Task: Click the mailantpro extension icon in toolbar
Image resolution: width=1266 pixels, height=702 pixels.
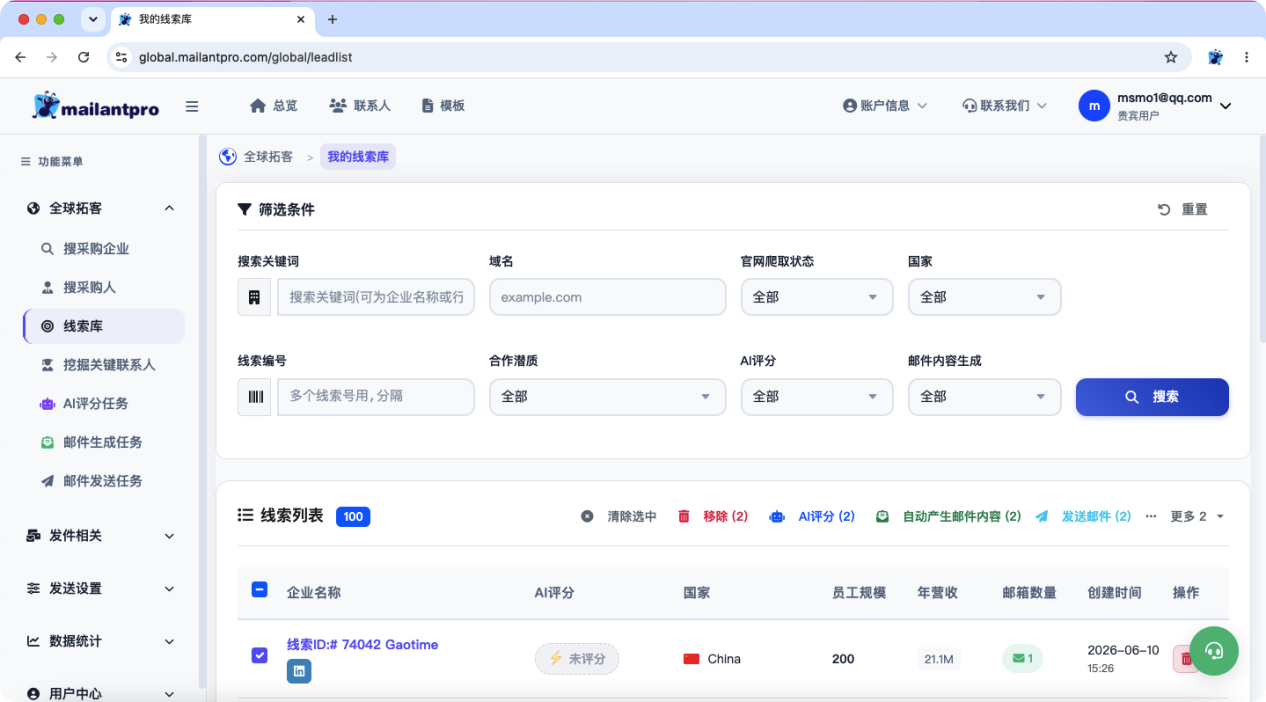Action: (x=1215, y=57)
